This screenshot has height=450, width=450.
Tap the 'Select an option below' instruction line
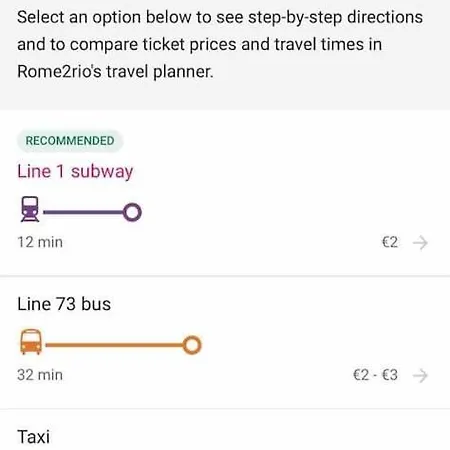(x=220, y=17)
